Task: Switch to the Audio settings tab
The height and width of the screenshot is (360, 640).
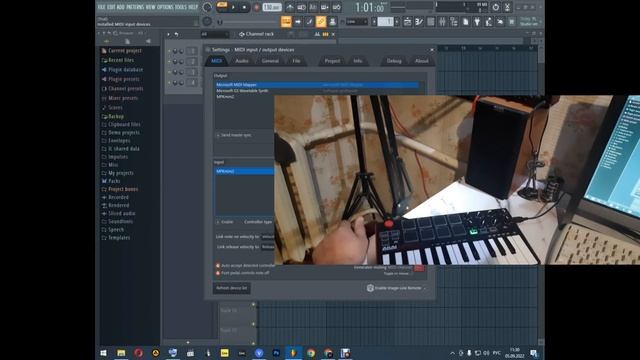Action: (242, 61)
